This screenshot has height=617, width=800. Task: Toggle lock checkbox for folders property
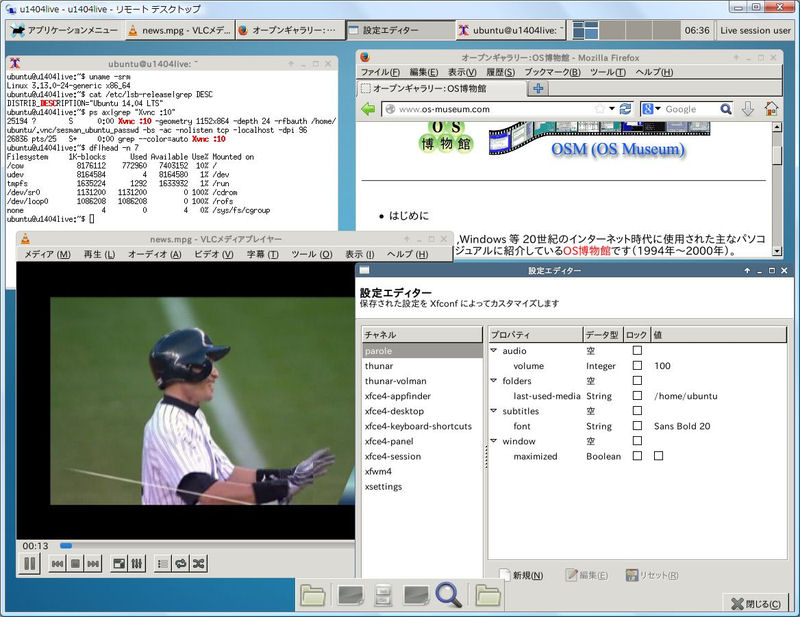point(637,381)
